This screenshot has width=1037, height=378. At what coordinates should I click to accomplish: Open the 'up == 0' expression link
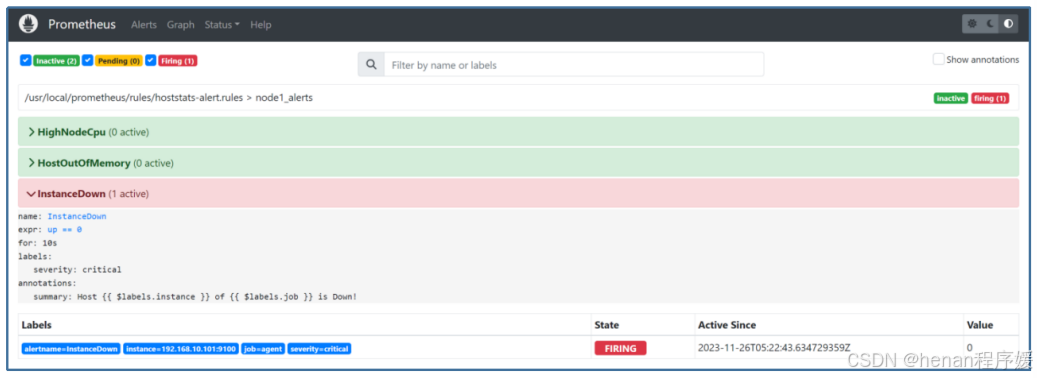tap(65, 229)
